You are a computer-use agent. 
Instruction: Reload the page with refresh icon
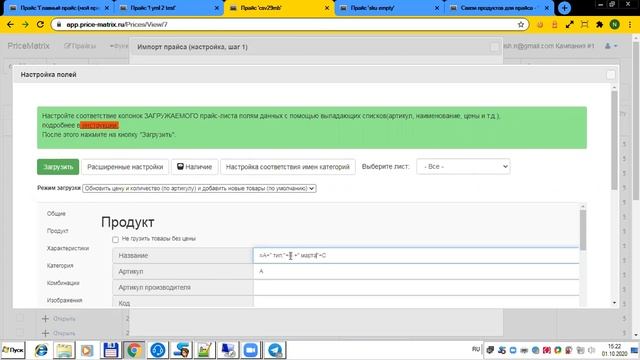[x=40, y=24]
